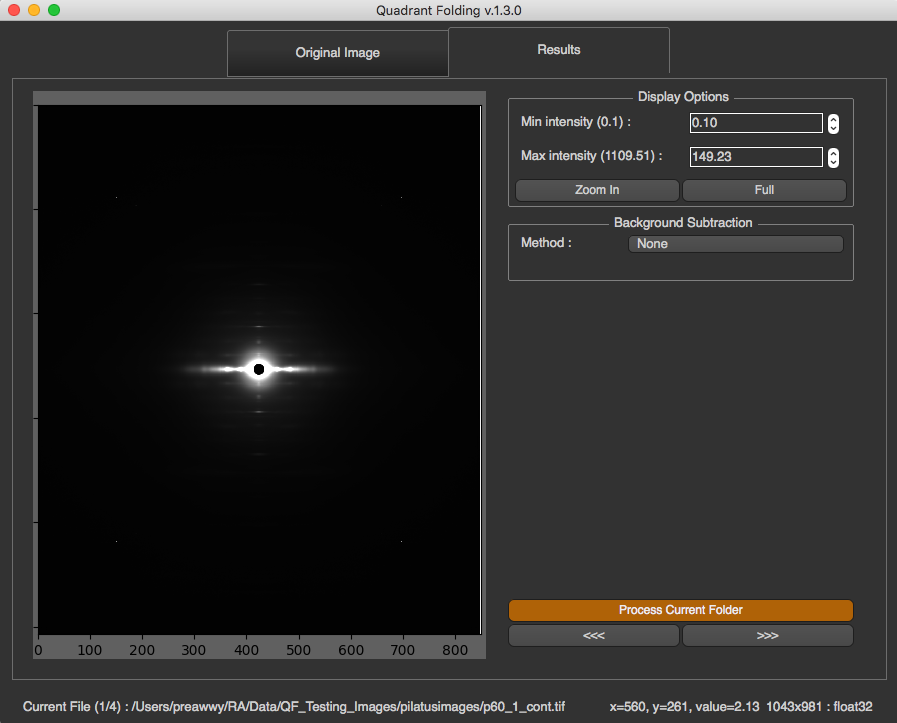Go to next image with >>> button
The image size is (897, 723).
(768, 635)
